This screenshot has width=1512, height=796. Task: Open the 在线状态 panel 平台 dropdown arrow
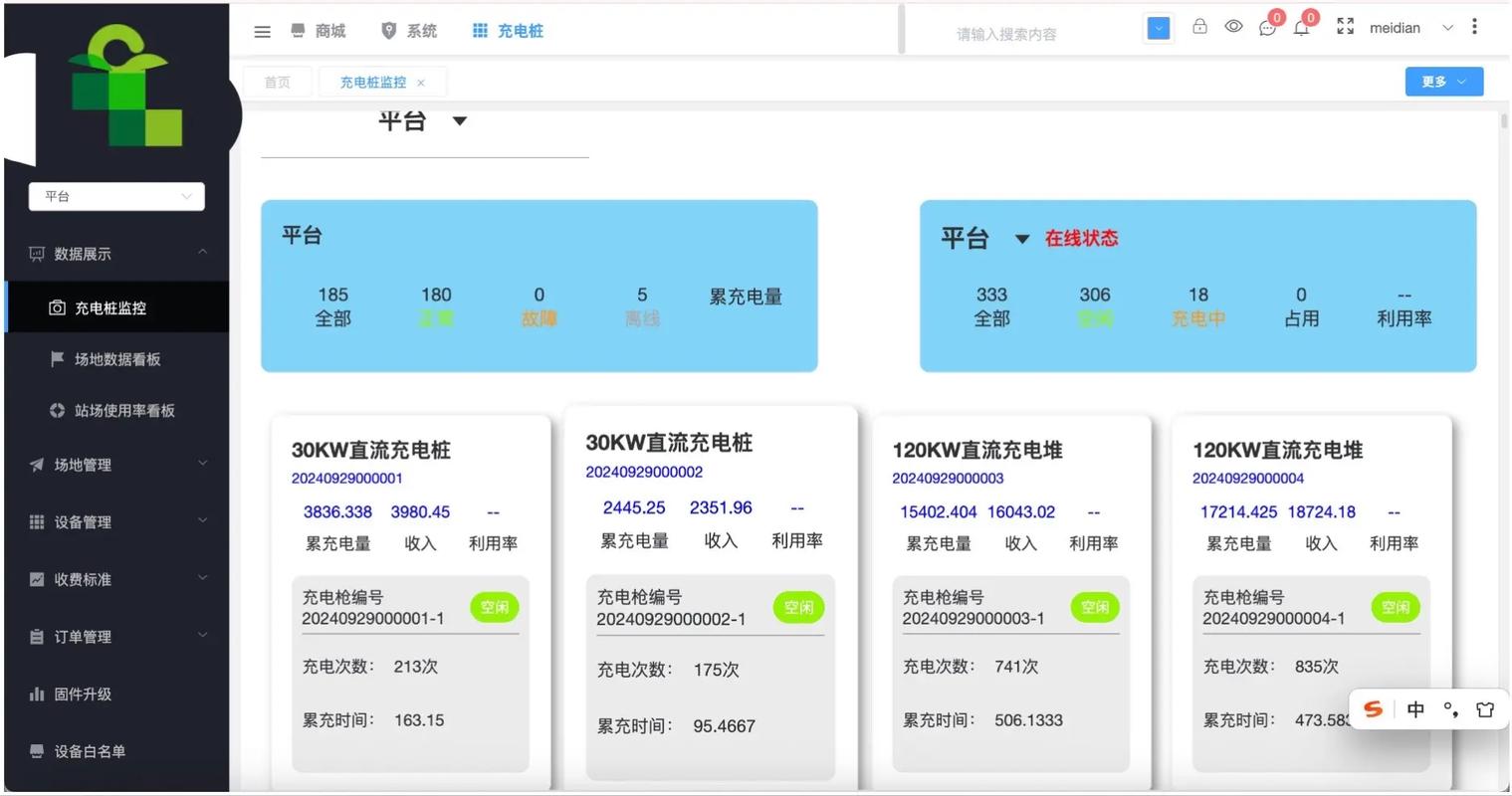(x=1021, y=239)
